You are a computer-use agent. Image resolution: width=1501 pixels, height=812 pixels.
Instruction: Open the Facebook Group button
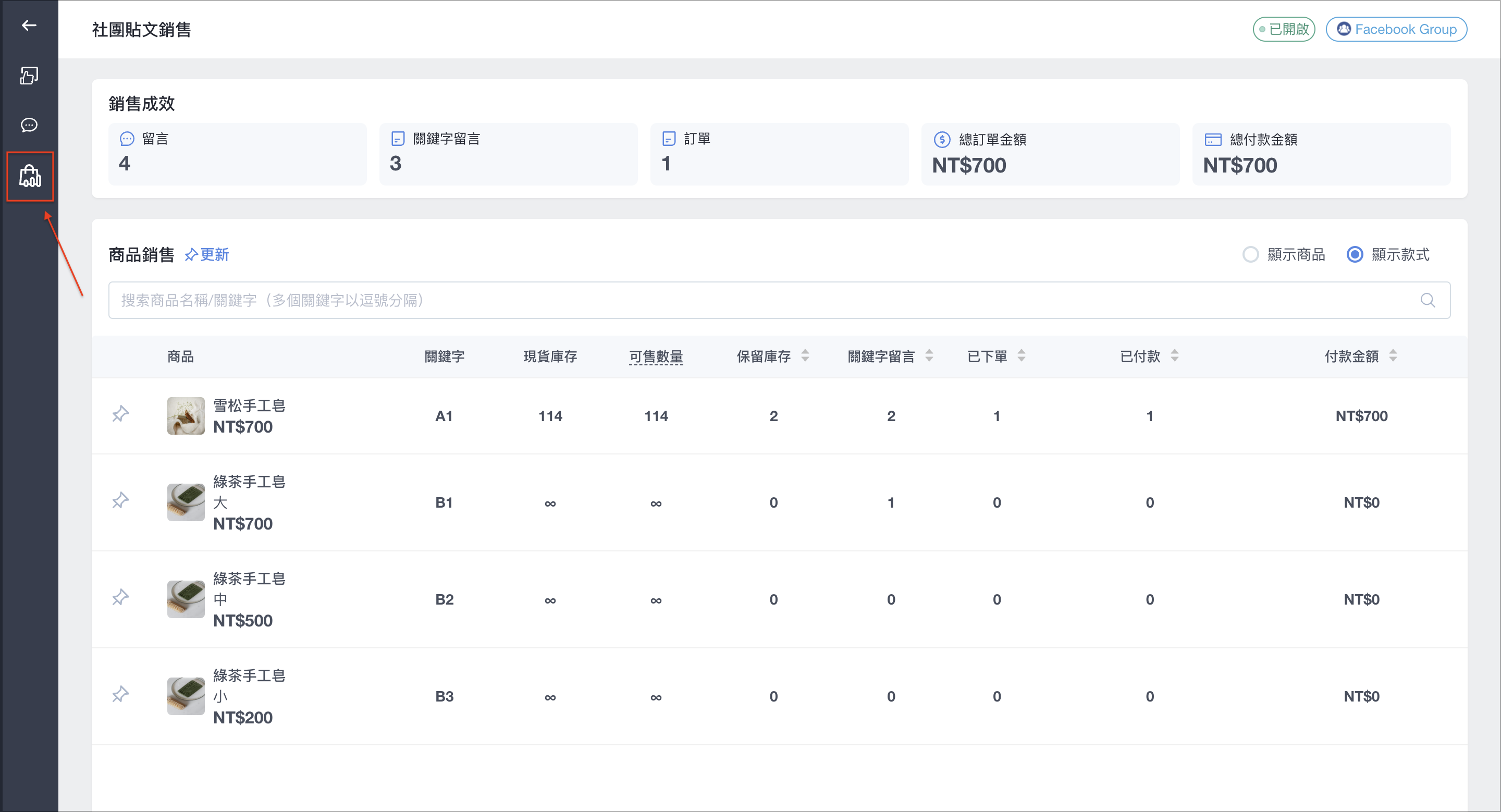pyautogui.click(x=1396, y=29)
